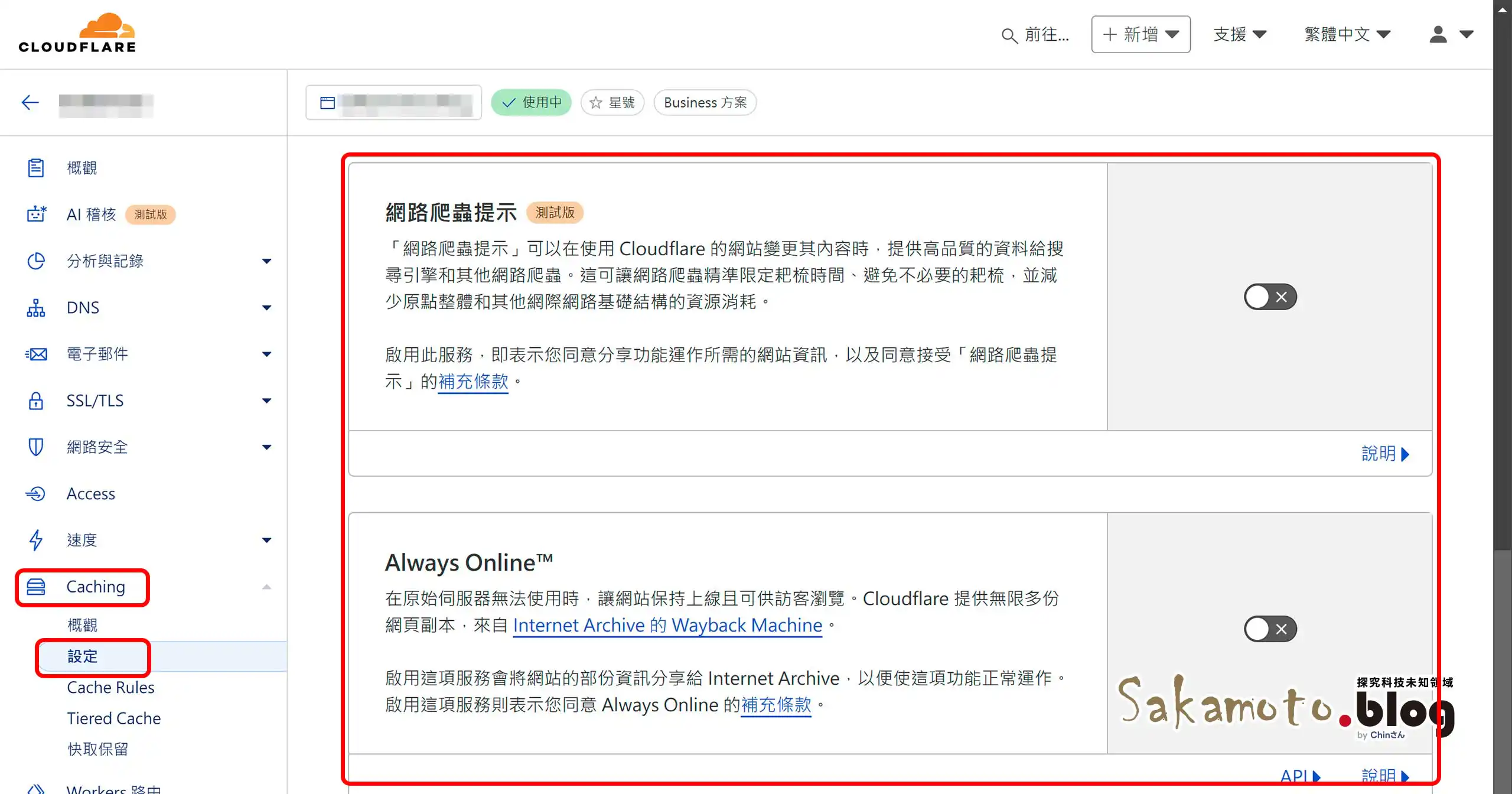The image size is (1512, 794).
Task: Select 設定 under Caching
Action: 83,656
